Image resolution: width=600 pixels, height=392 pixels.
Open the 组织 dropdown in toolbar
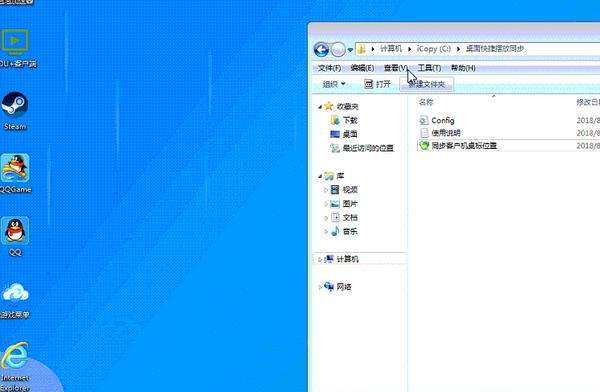[x=334, y=84]
